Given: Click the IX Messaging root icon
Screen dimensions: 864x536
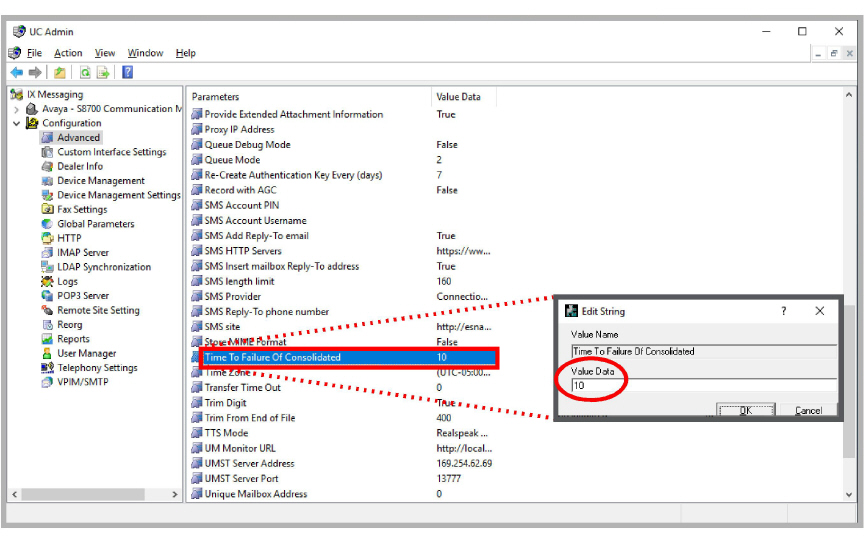Looking at the screenshot, I should tap(17, 94).
